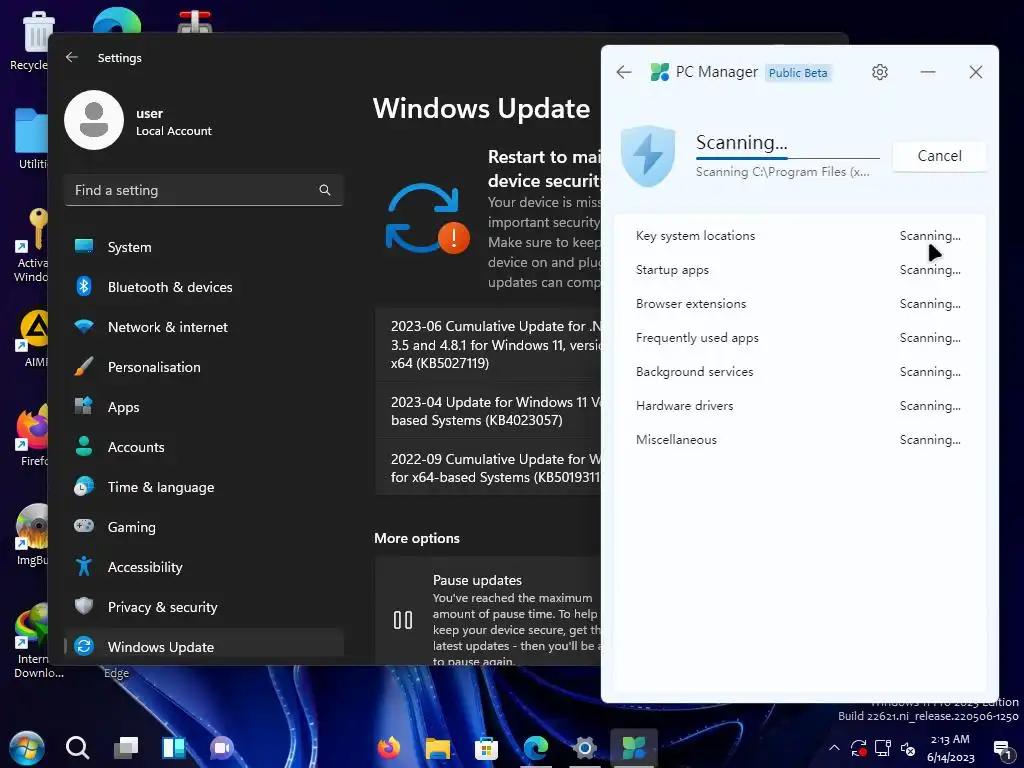1024x768 pixels.
Task: Switch to PC Manager on taskbar
Action: click(633, 747)
